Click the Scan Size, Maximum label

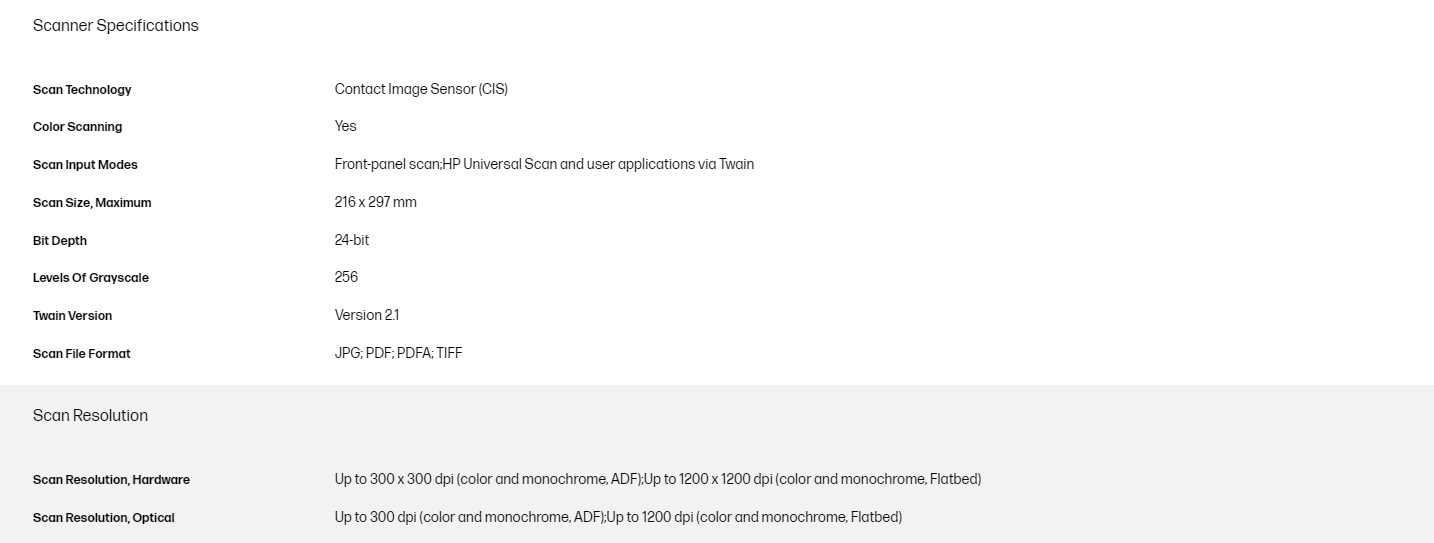pos(92,203)
